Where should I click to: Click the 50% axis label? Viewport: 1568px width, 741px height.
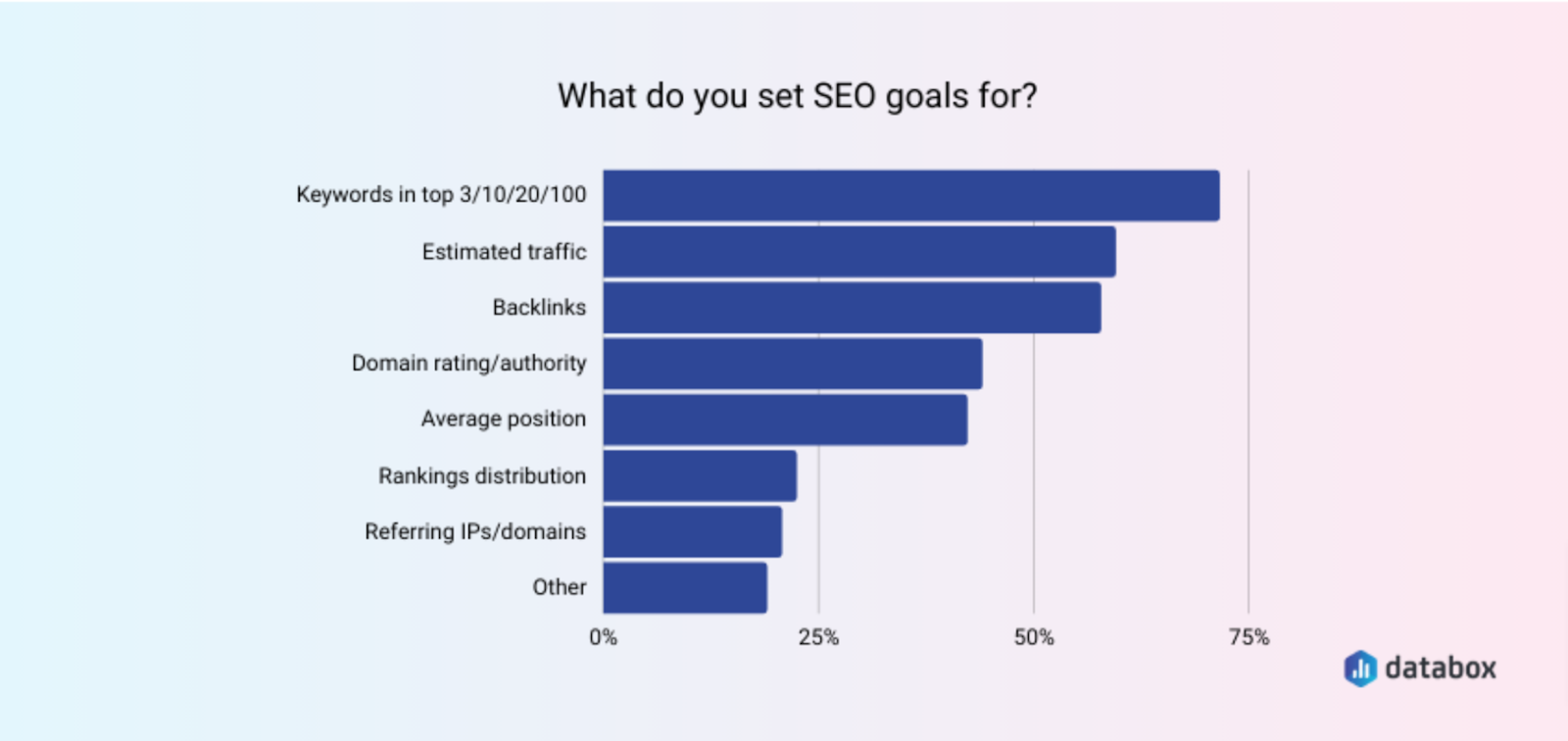pos(1034,638)
